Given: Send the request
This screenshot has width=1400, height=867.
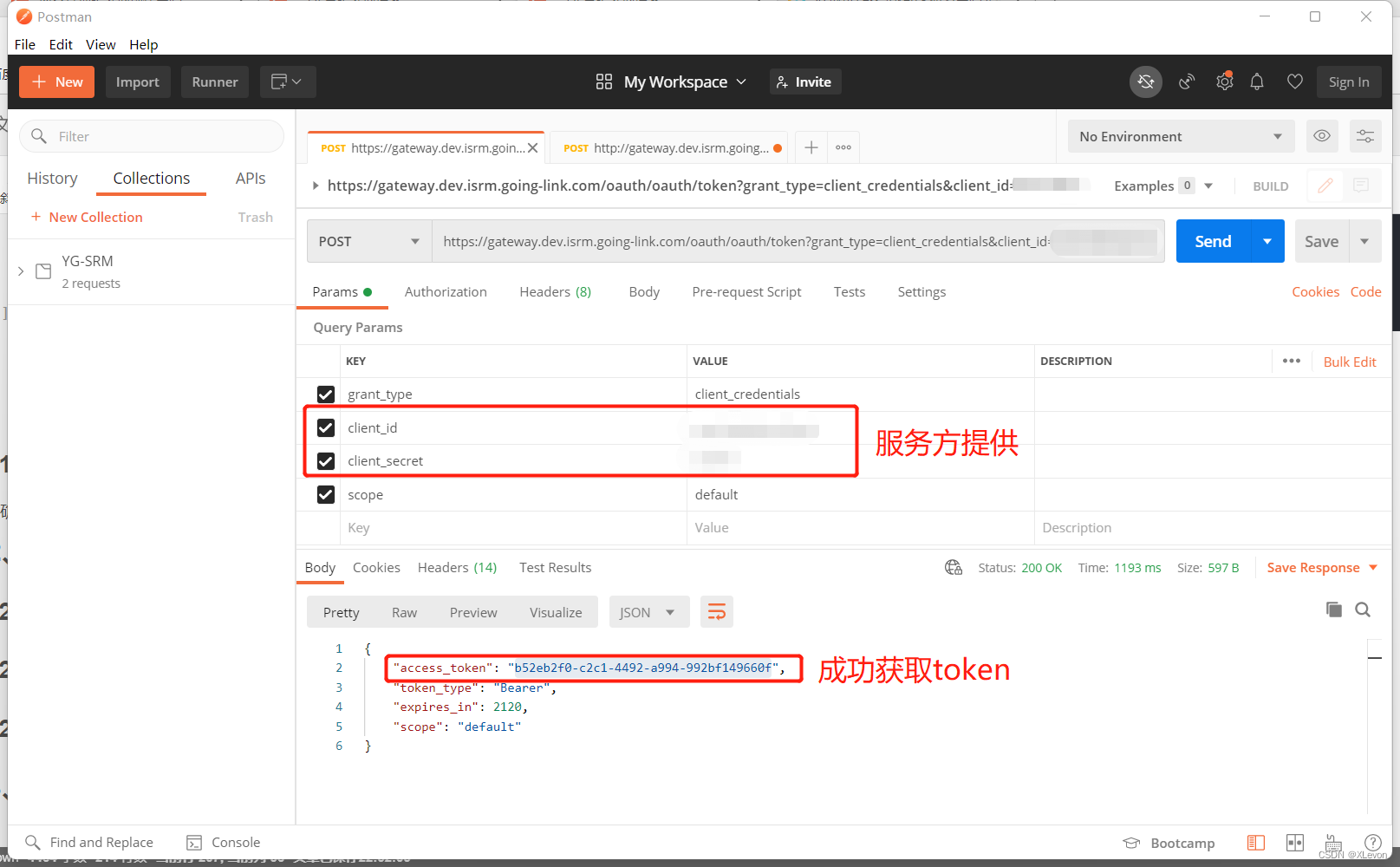Looking at the screenshot, I should click(1214, 241).
